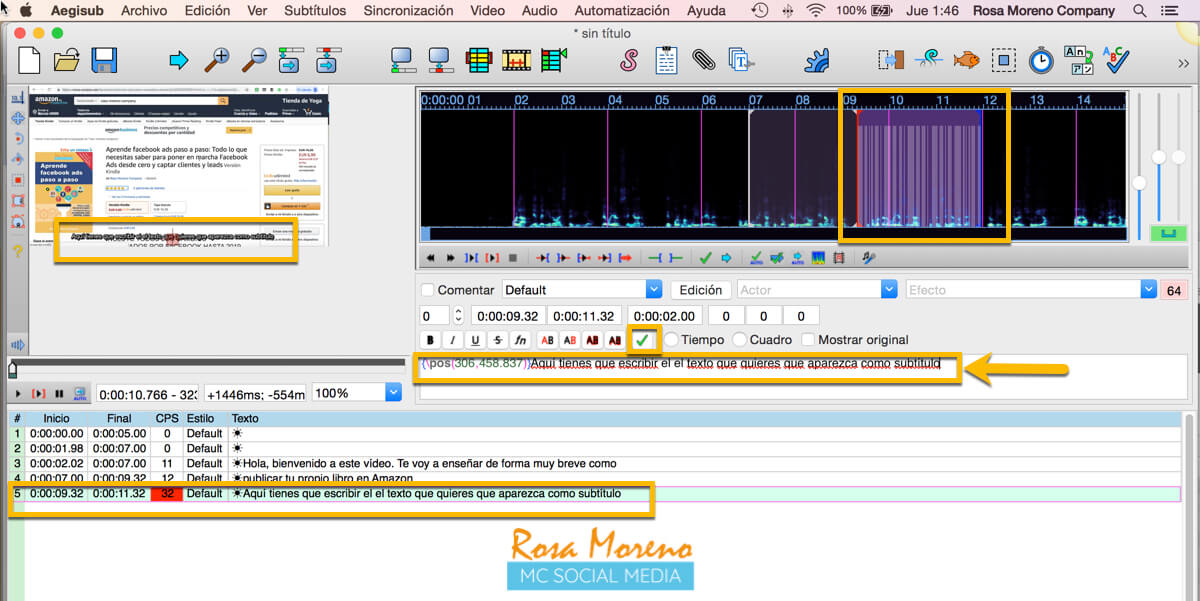Open macOS Spotlight search icon
Viewport: 1200px width, 601px height.
tap(1140, 11)
